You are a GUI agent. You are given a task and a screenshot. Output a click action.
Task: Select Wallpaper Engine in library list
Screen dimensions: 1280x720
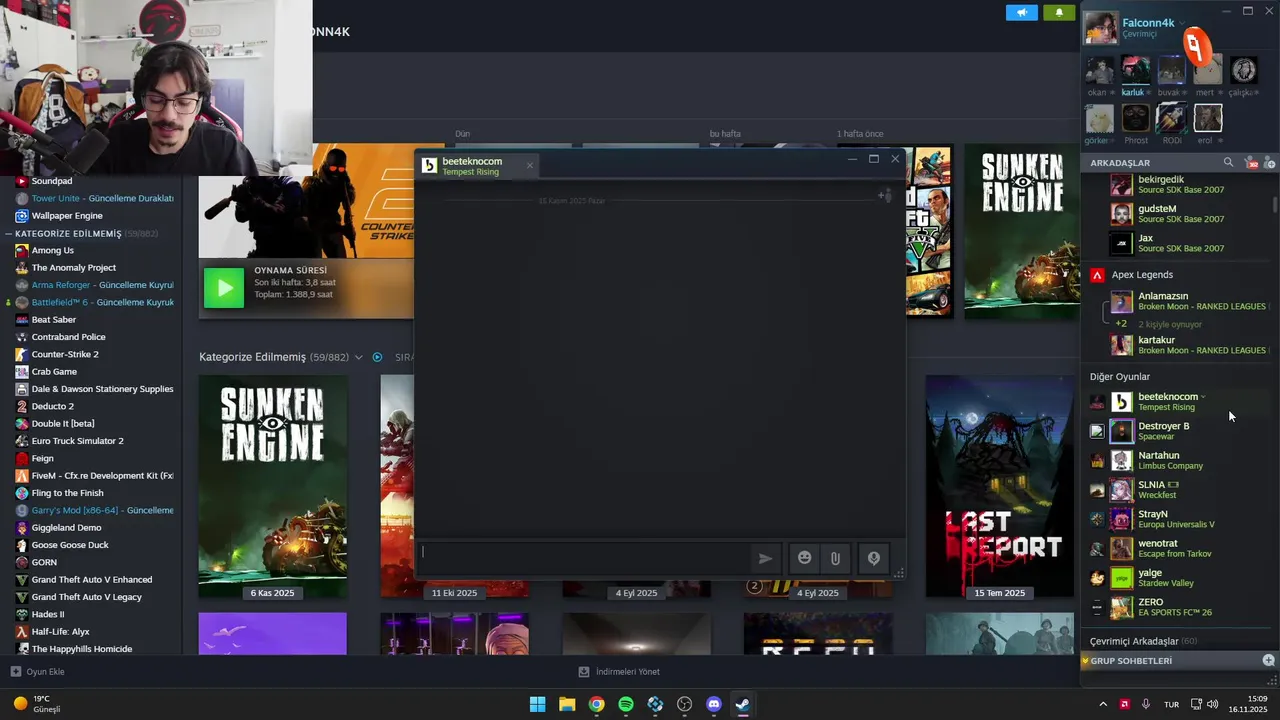(x=67, y=216)
